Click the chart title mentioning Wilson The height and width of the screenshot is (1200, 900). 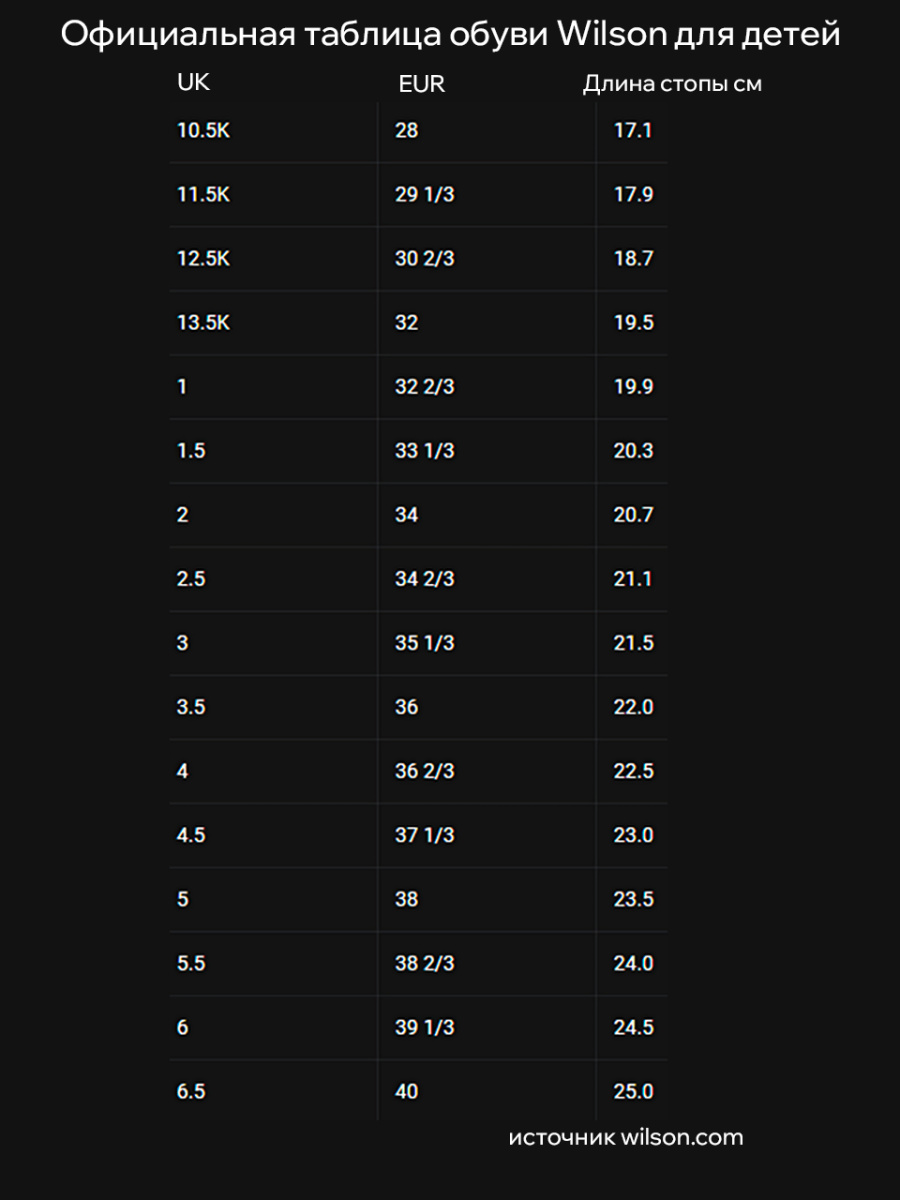point(450,35)
